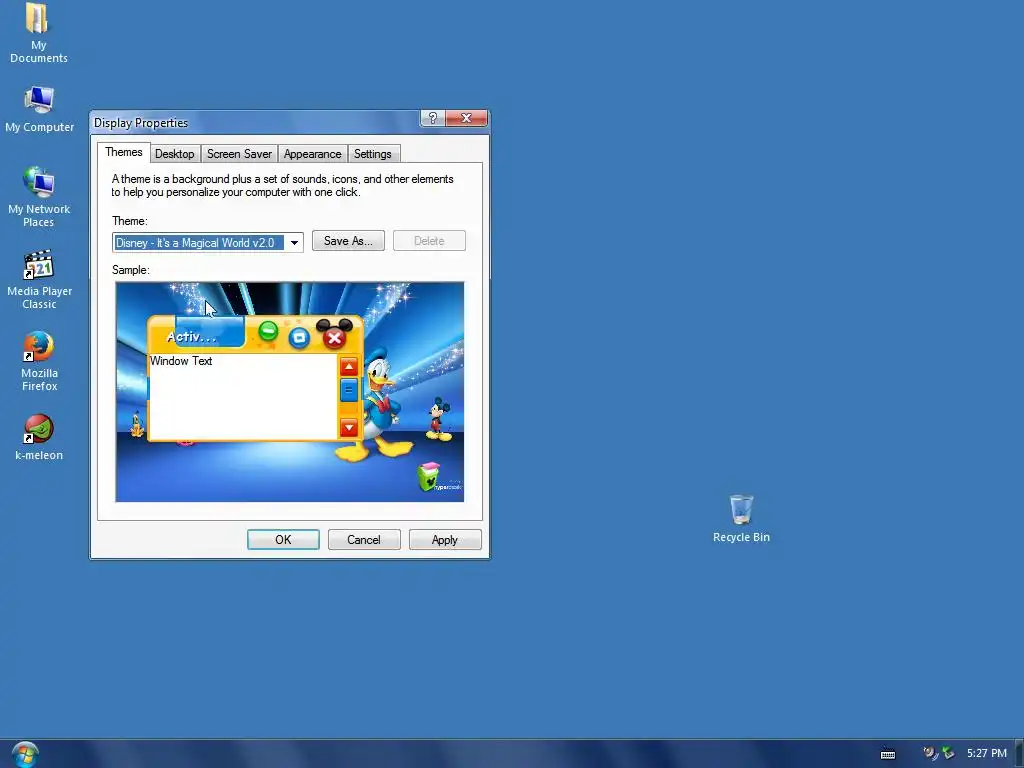Viewport: 1024px width, 768px height.
Task: Select the k-meleon browser shortcut
Action: pos(39,438)
